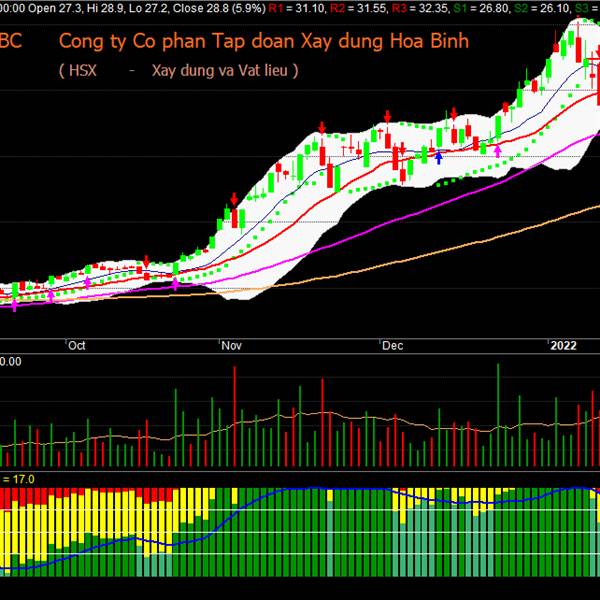
Task: Click the R2 = 31.55 resistance value
Action: [358, 8]
